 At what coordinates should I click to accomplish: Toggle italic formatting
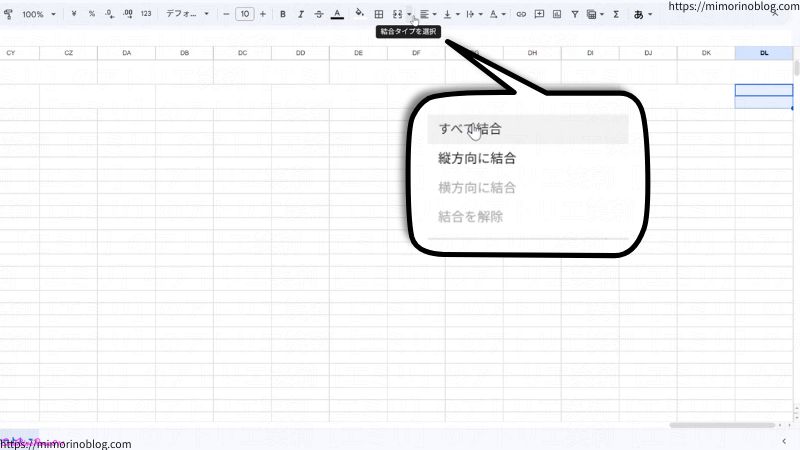pos(301,14)
